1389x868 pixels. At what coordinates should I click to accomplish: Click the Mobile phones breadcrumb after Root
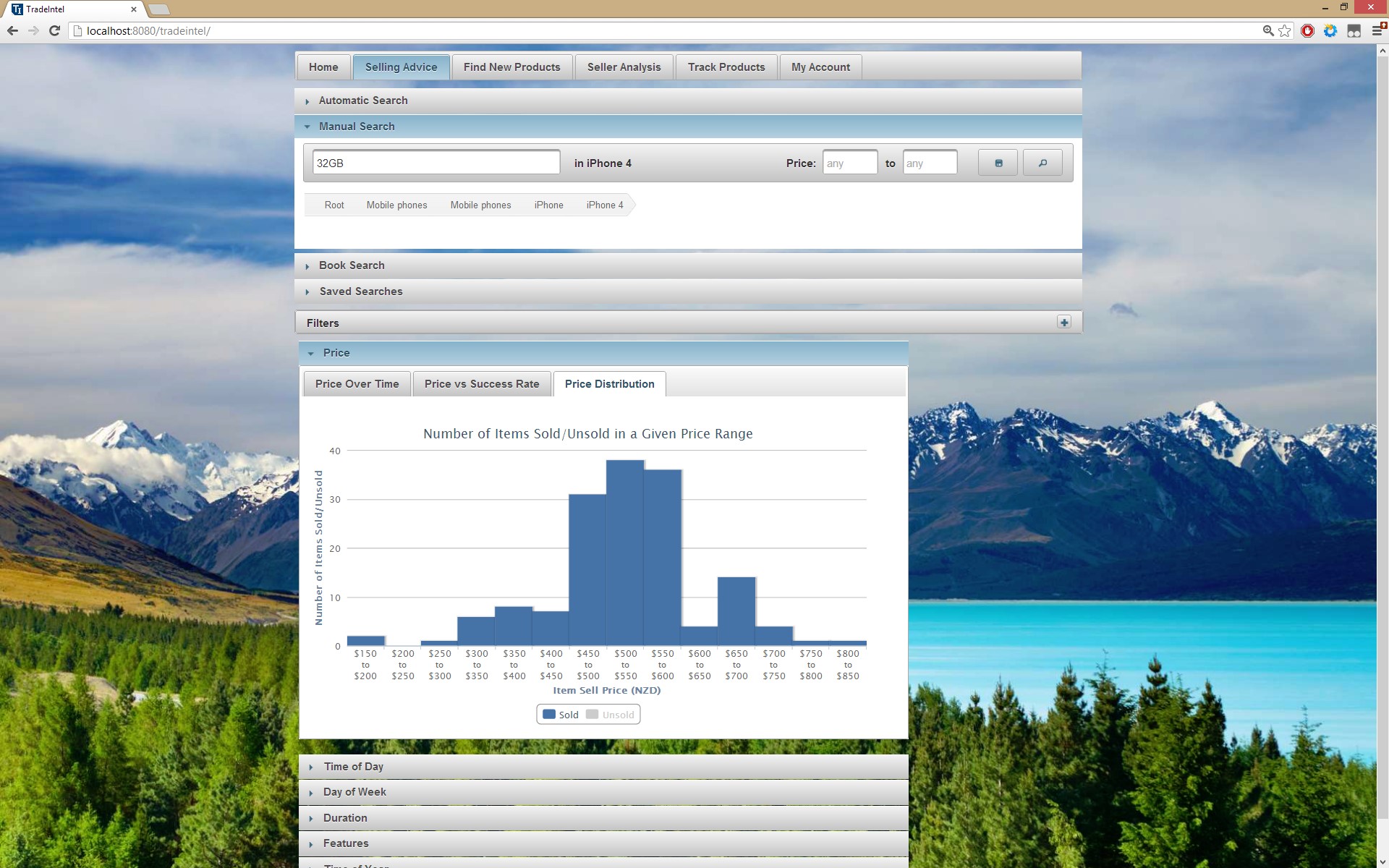tap(396, 205)
